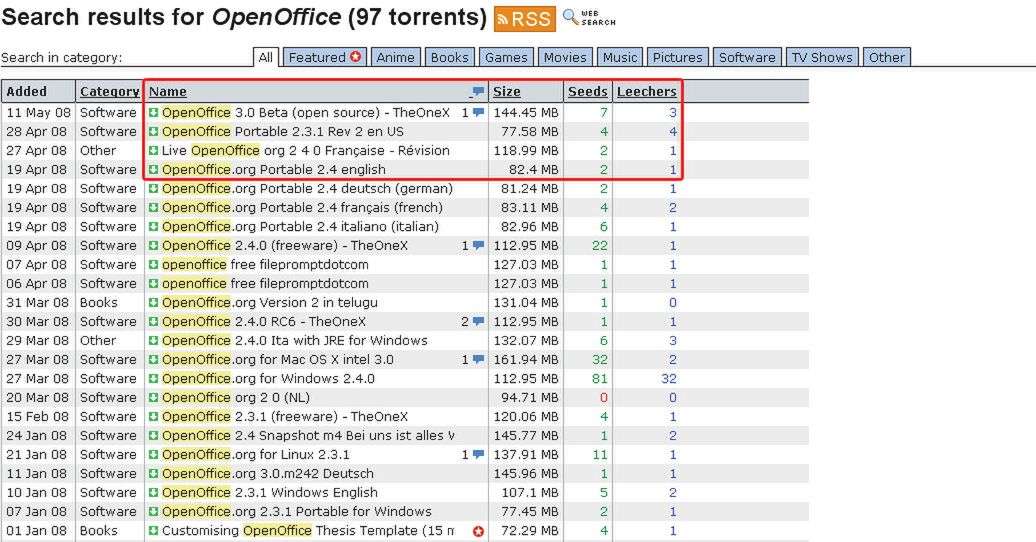Open comments bubble on OpenOffice 2.4.0 (freeware) row
Image resolution: width=1036 pixels, height=542 pixels.
click(478, 246)
